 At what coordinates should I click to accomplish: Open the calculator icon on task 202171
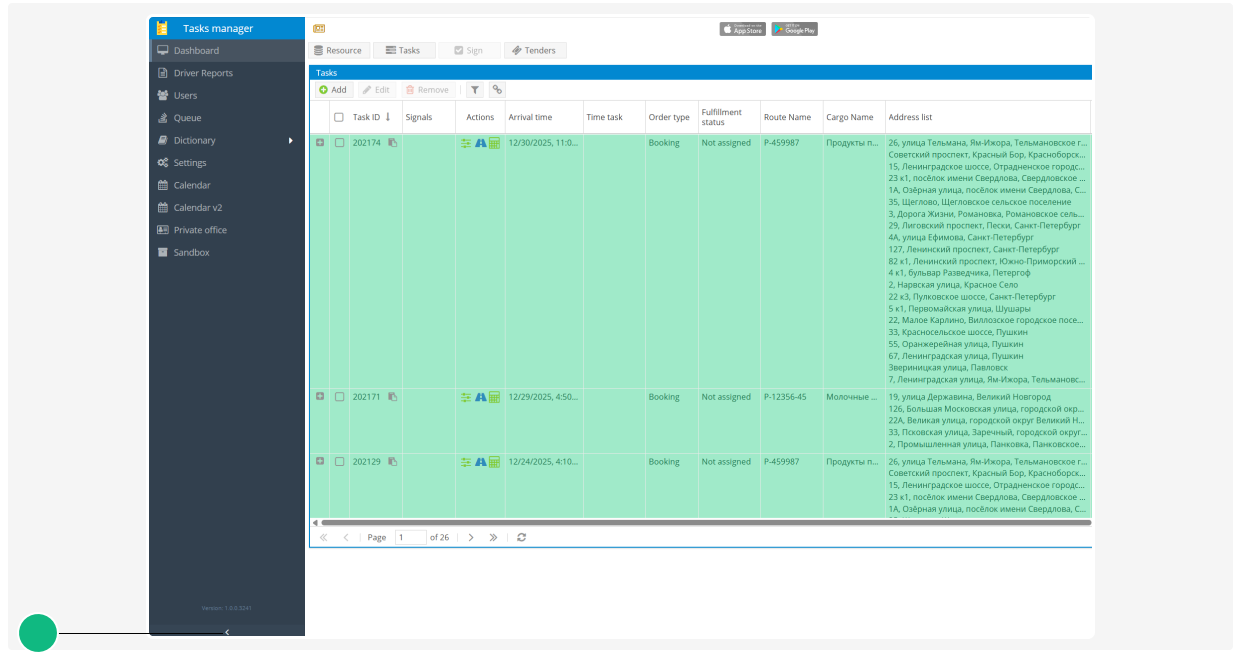pos(494,397)
